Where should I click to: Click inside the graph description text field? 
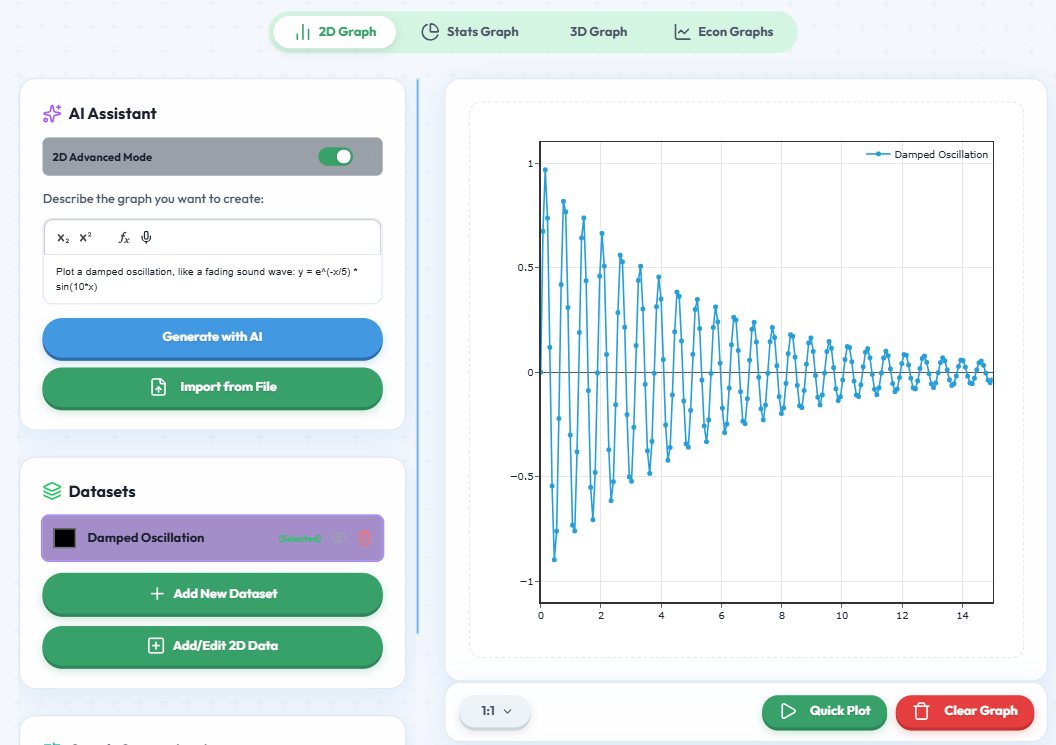211,279
